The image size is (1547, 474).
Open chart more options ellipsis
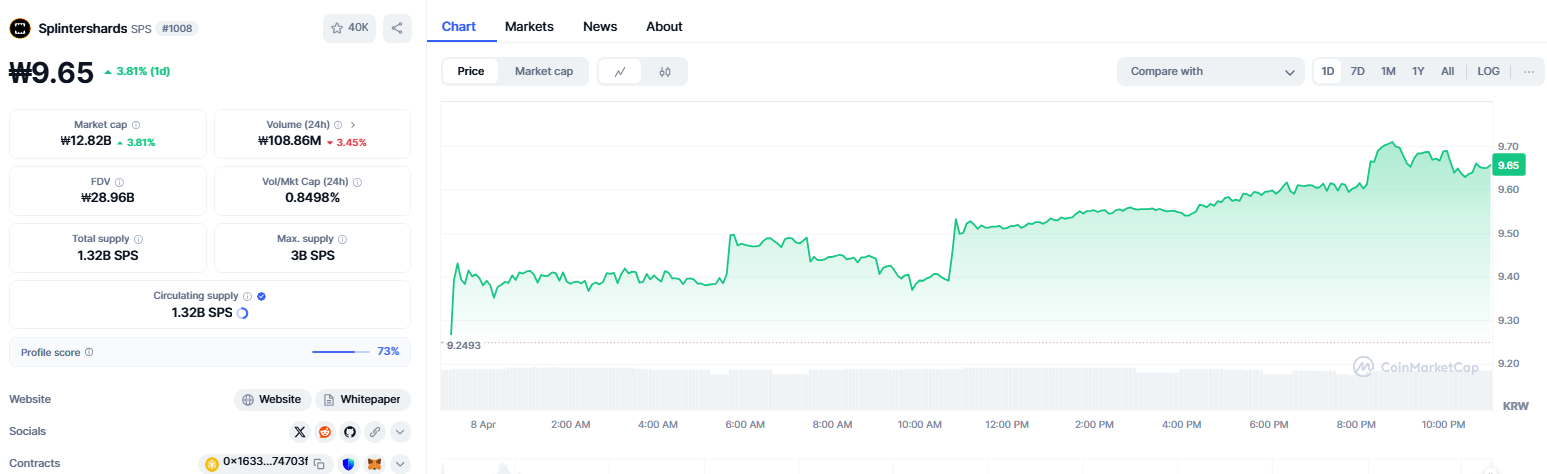[1528, 71]
